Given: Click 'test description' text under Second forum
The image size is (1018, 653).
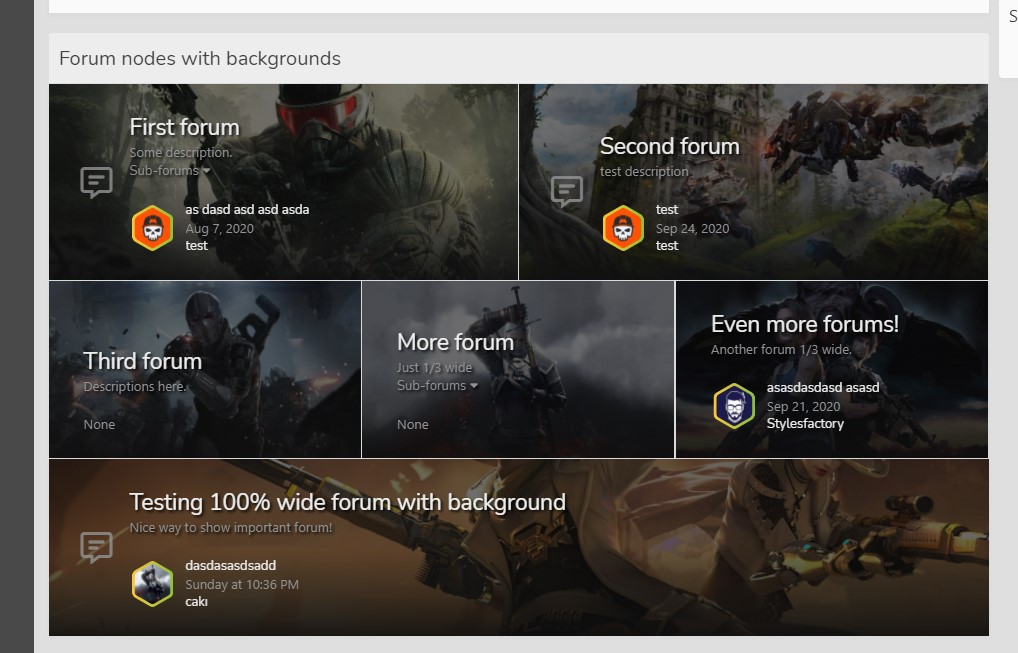Looking at the screenshot, I should click(x=644, y=171).
